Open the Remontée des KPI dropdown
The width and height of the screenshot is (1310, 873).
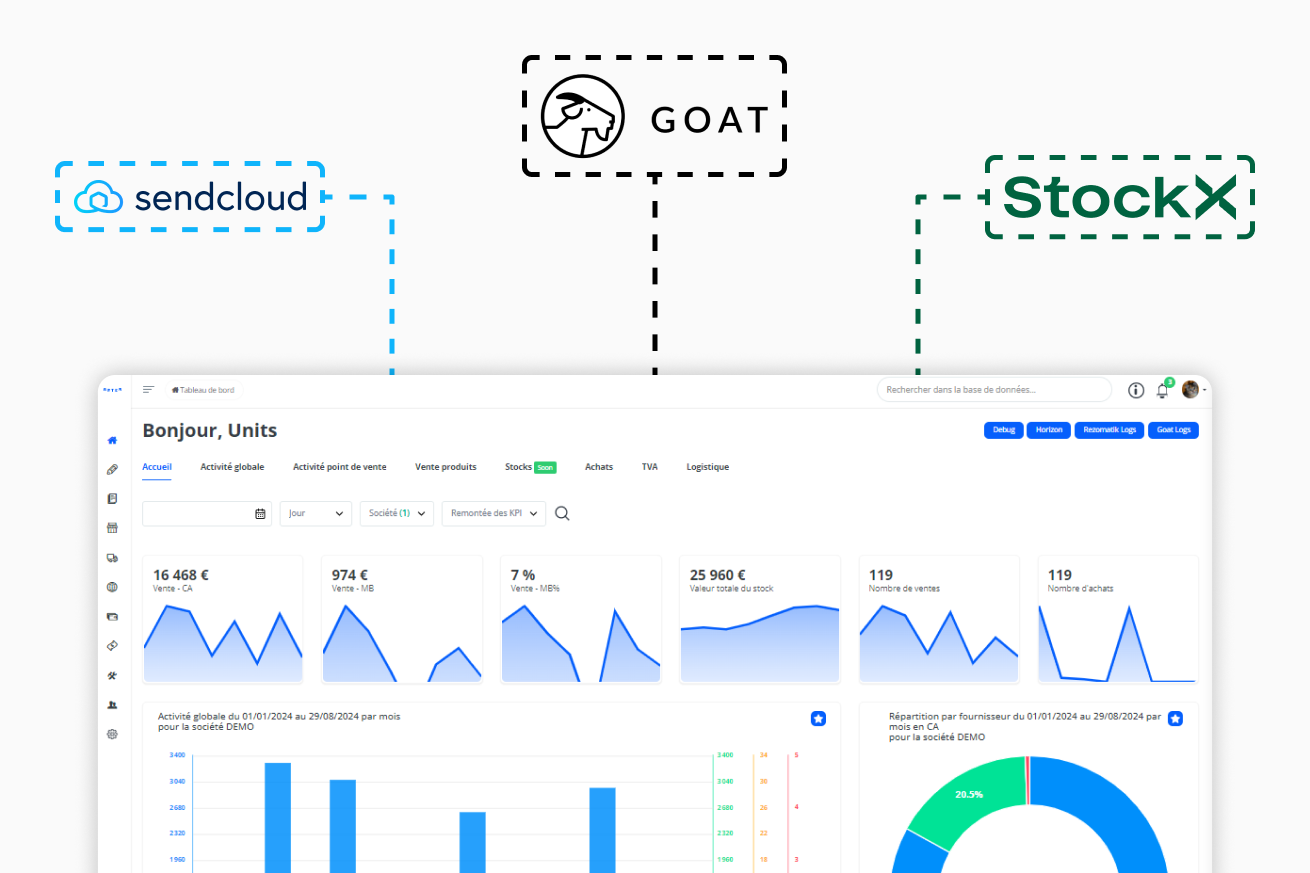click(x=494, y=513)
